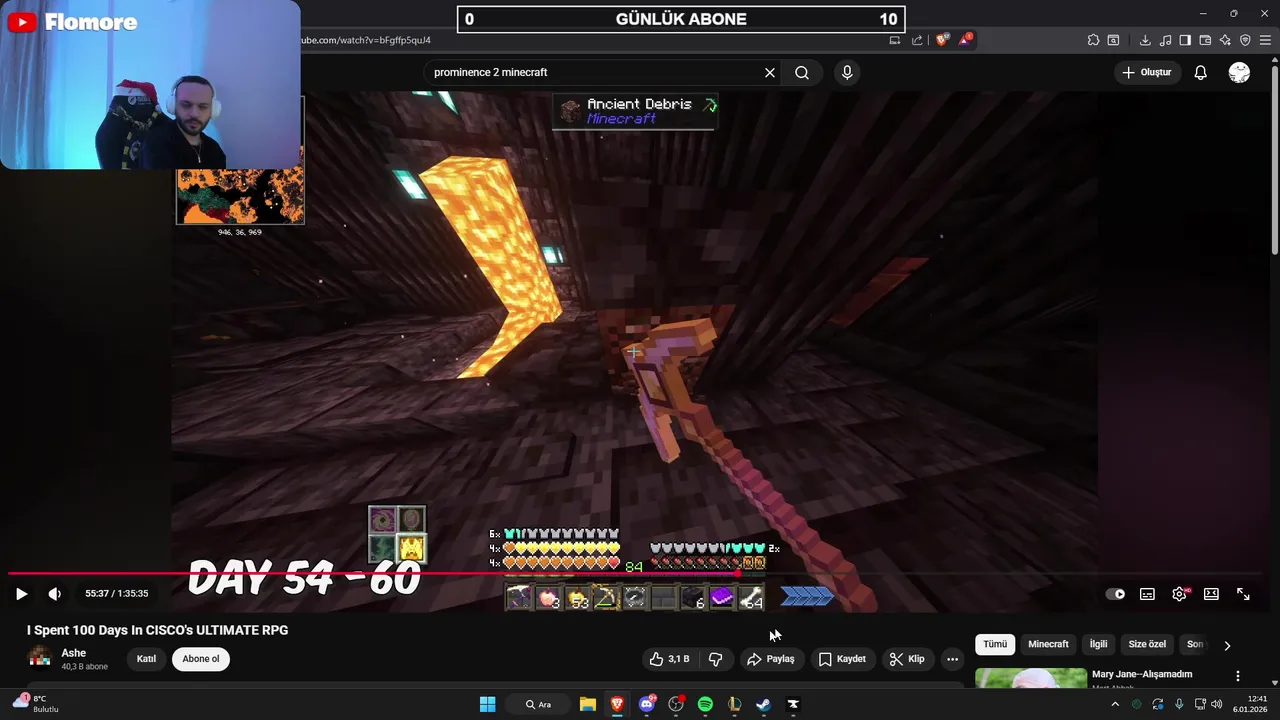1280x720 pixels.
Task: Enter fullscreen video mode
Action: click(x=1243, y=594)
